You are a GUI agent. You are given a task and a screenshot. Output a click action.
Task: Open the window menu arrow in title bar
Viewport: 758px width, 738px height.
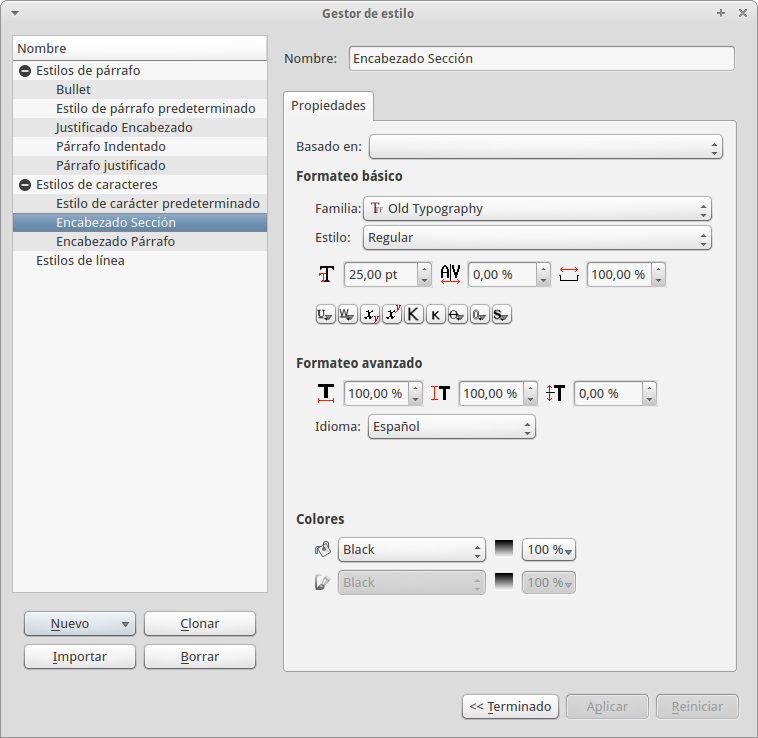click(x=15, y=13)
